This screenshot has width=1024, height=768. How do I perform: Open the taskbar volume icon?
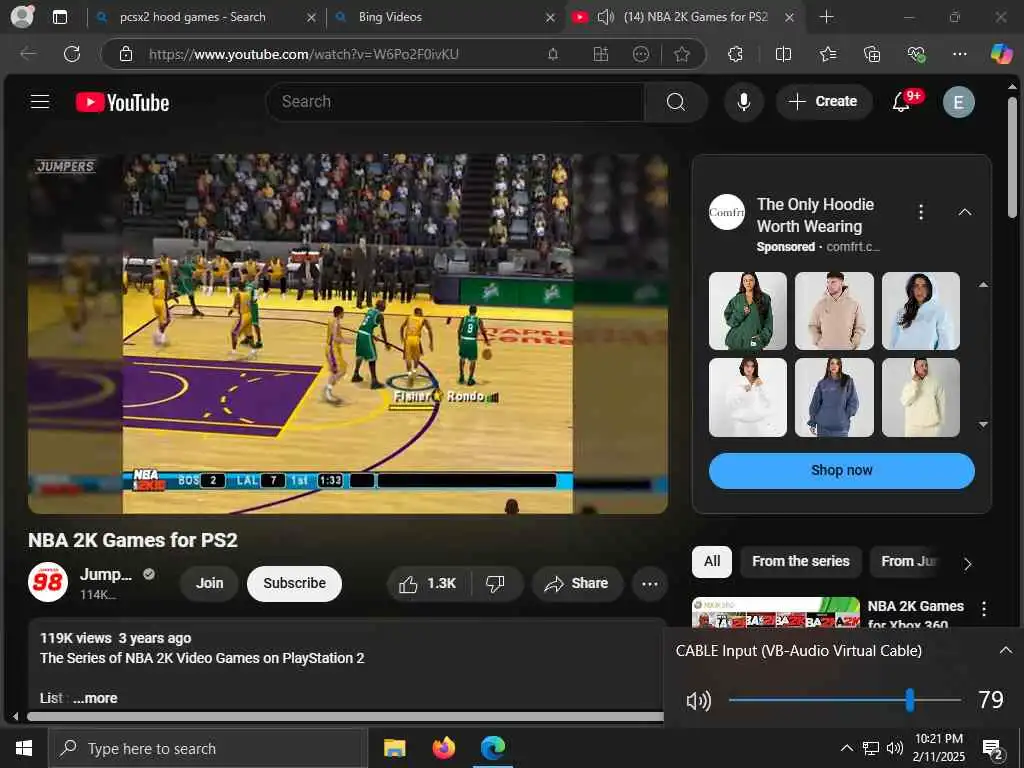[894, 748]
